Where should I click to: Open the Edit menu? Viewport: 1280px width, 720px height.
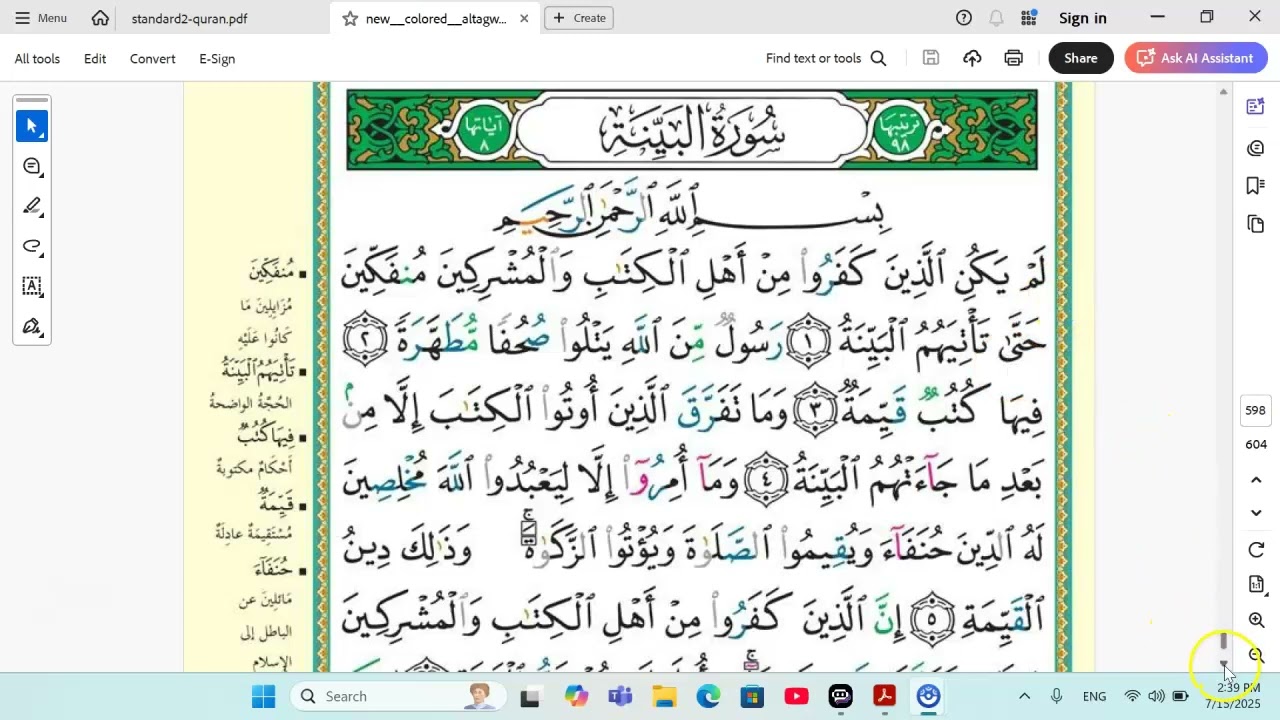[95, 58]
